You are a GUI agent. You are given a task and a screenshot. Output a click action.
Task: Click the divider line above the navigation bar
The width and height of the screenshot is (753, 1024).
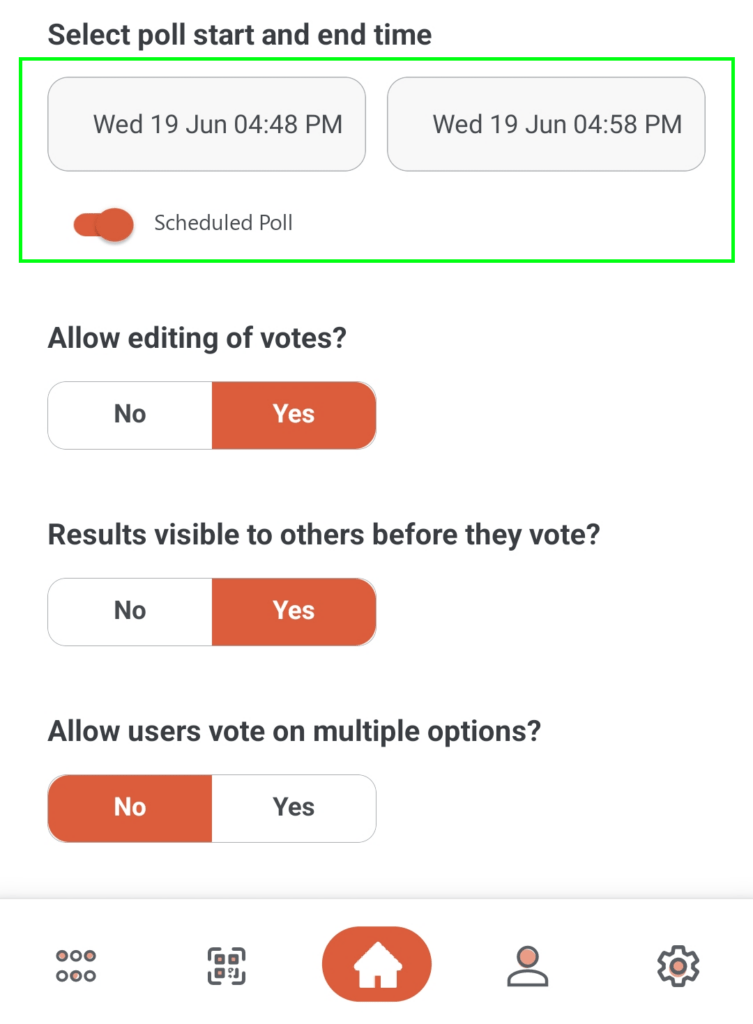click(376, 897)
